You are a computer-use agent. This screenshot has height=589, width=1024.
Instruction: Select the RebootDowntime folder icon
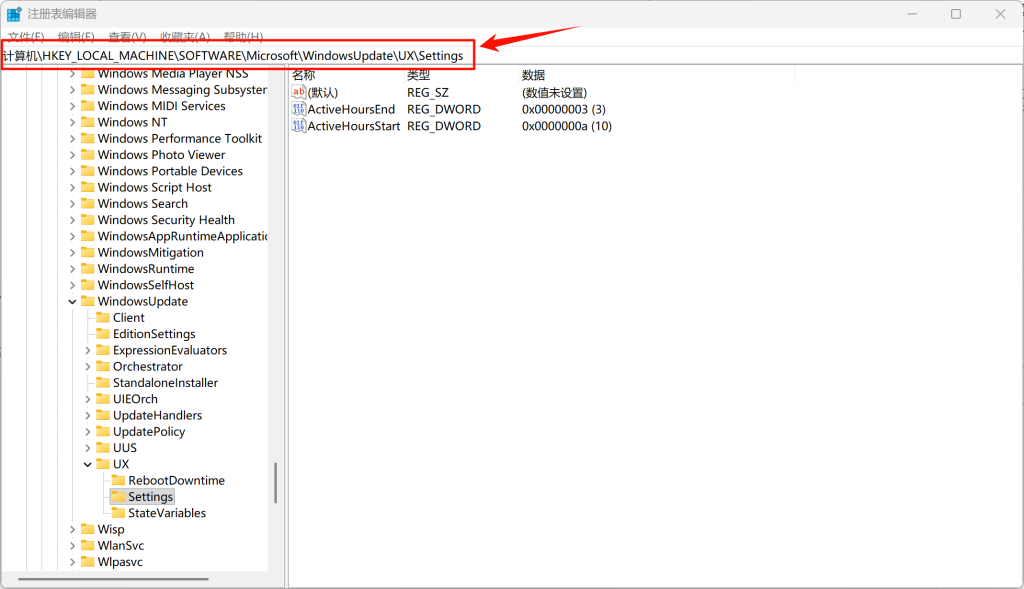[118, 481]
